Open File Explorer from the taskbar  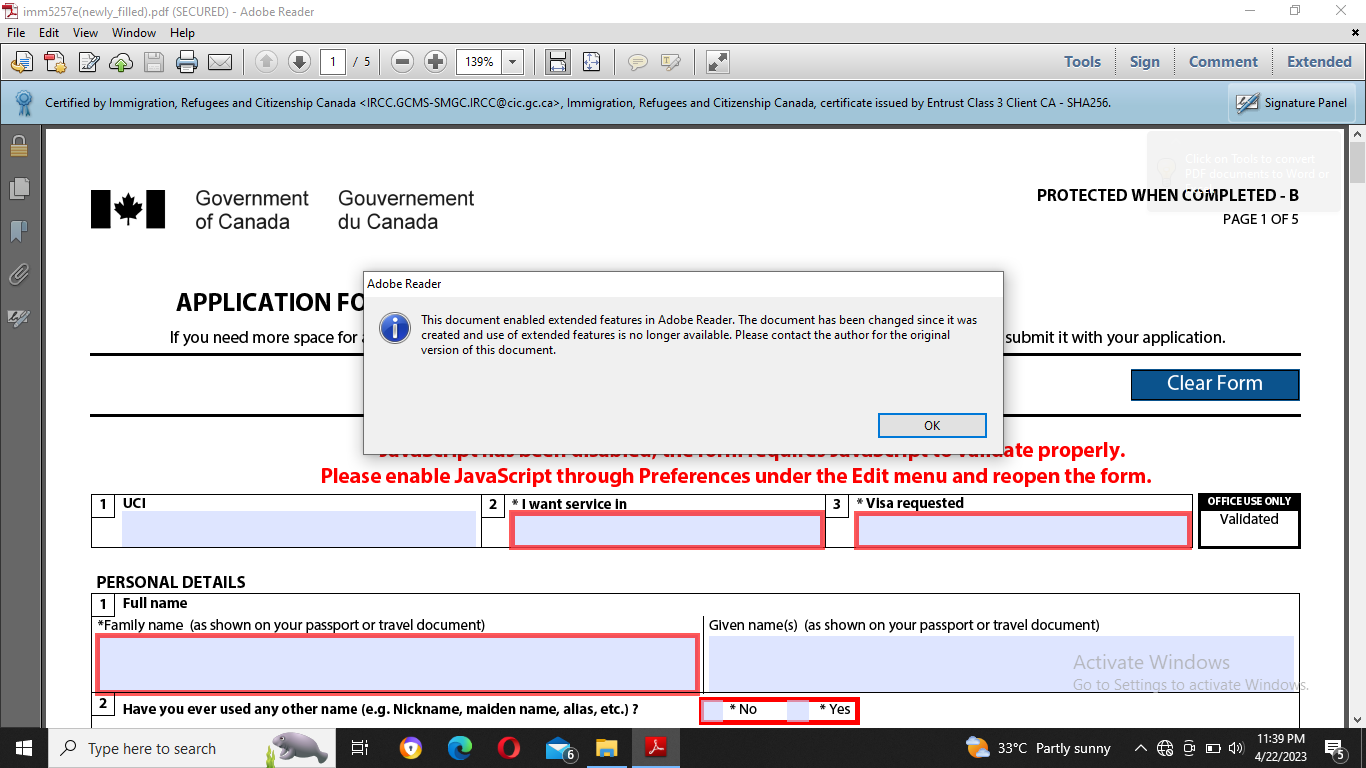(607, 748)
